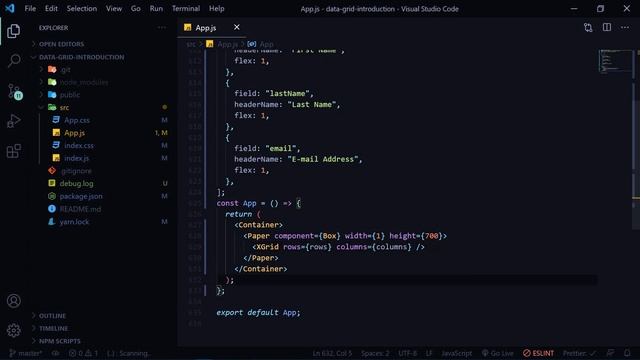Collapse the DATA-GRID-INTRODUCTION folder section
Image resolution: width=640 pixels, height=360 pixels.
(x=82, y=57)
